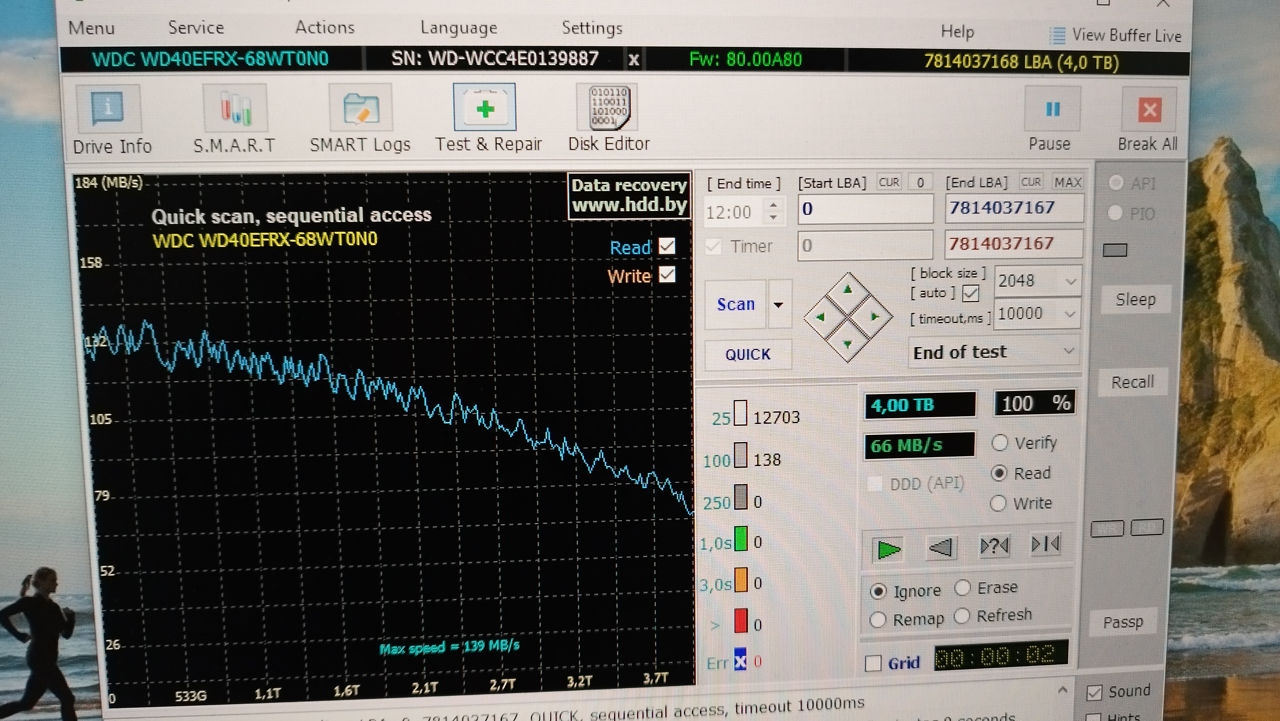Click the Start LBA input field
Screen dimensions: 1280x721
point(865,210)
